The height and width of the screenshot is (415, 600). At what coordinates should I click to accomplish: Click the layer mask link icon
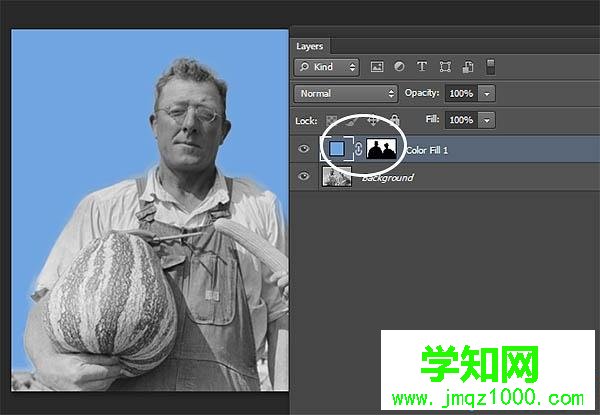[x=359, y=148]
